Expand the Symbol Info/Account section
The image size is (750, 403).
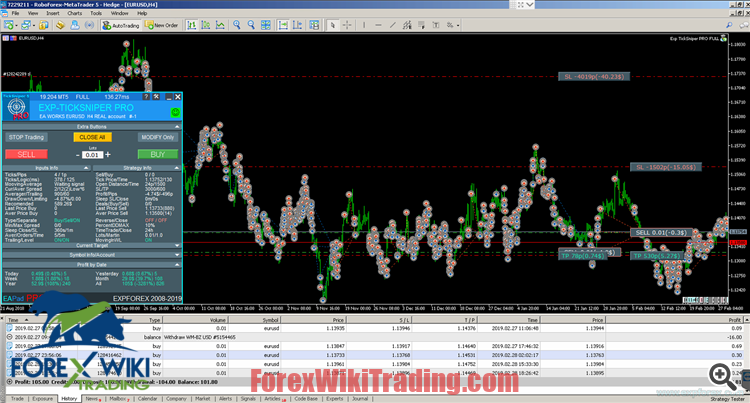(x=177, y=255)
